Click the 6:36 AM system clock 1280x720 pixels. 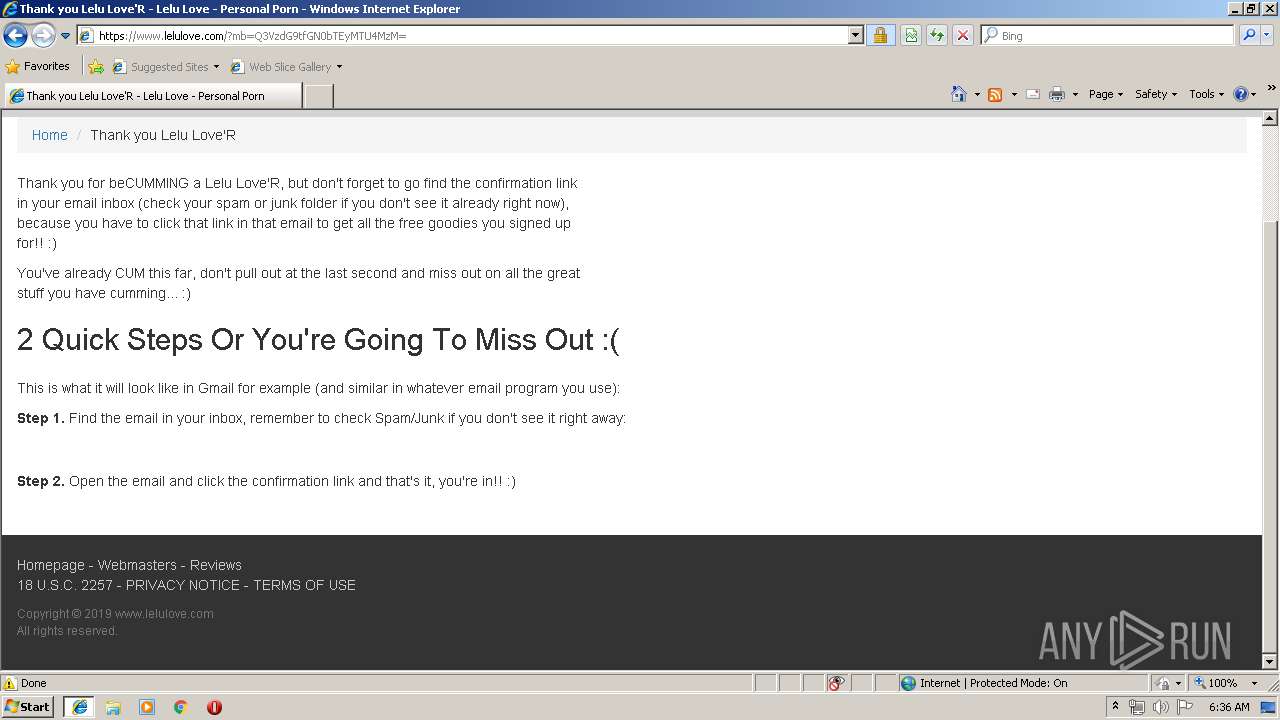click(x=1229, y=707)
